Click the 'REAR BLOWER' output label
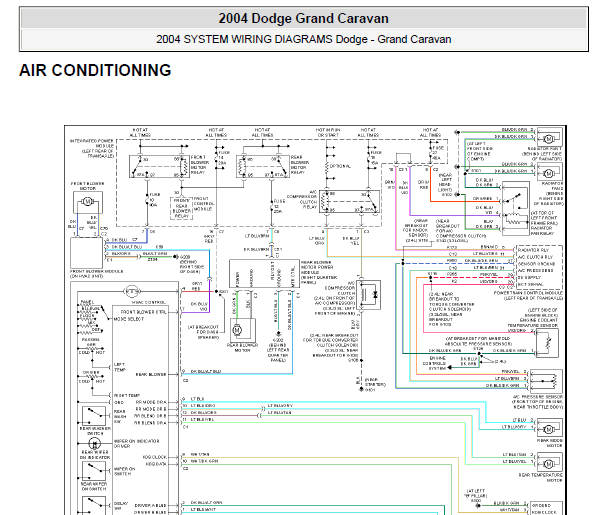 point(151,374)
